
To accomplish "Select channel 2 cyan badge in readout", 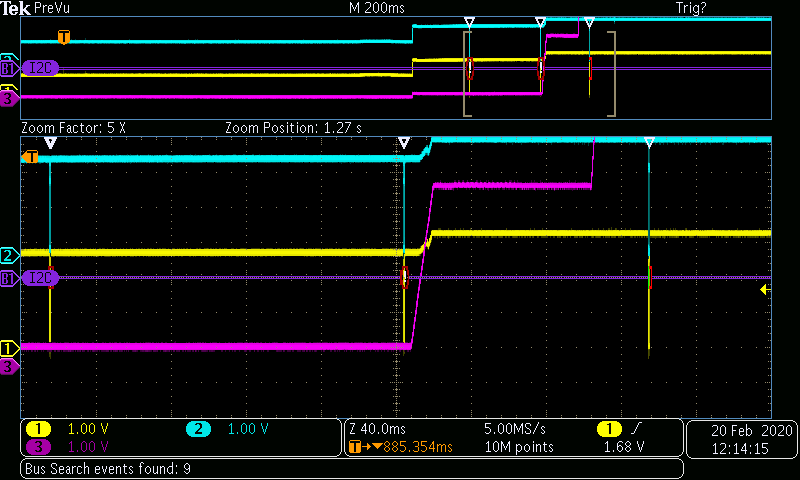I will click(x=198, y=429).
